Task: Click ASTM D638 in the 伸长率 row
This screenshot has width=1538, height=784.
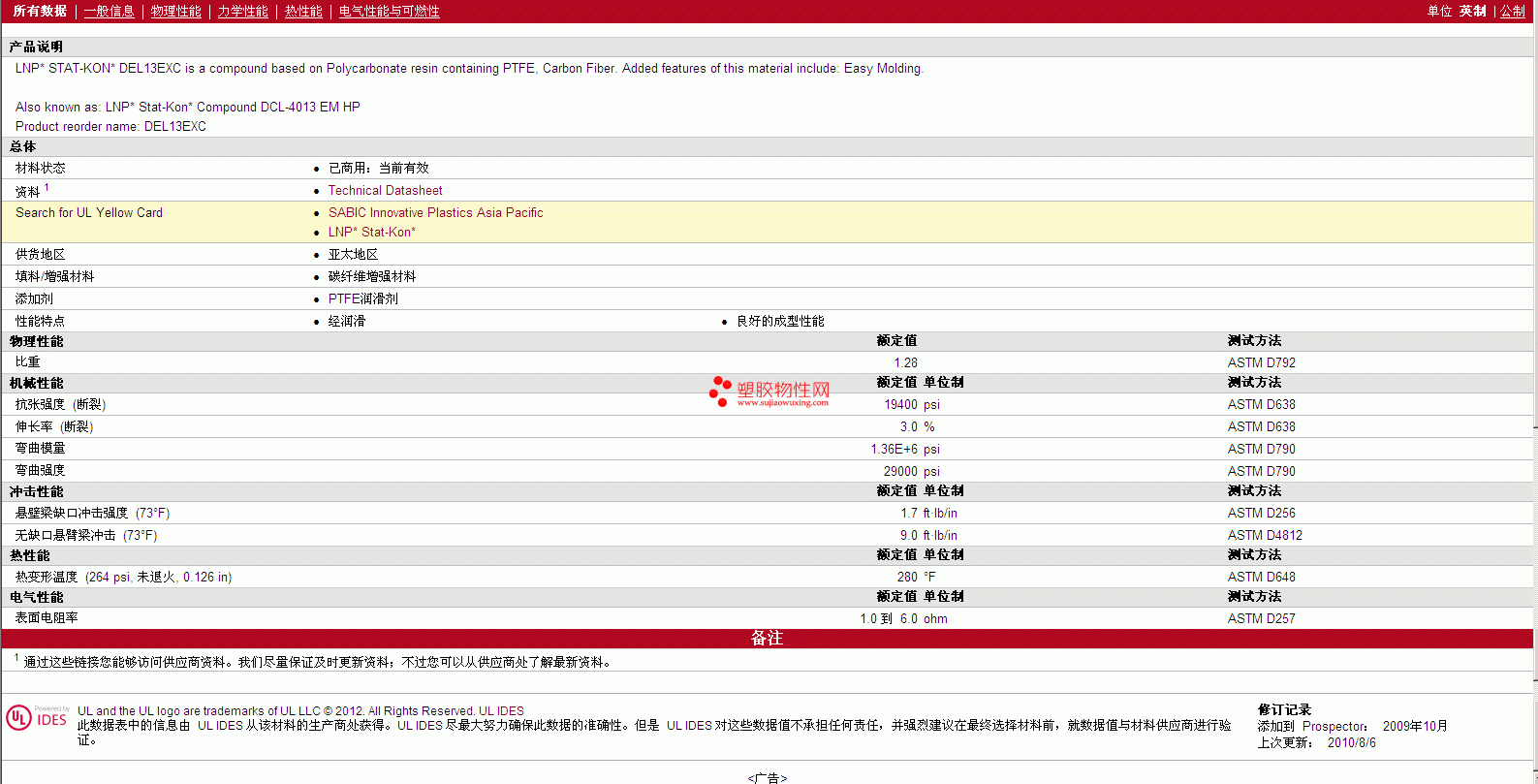Action: tap(1262, 427)
